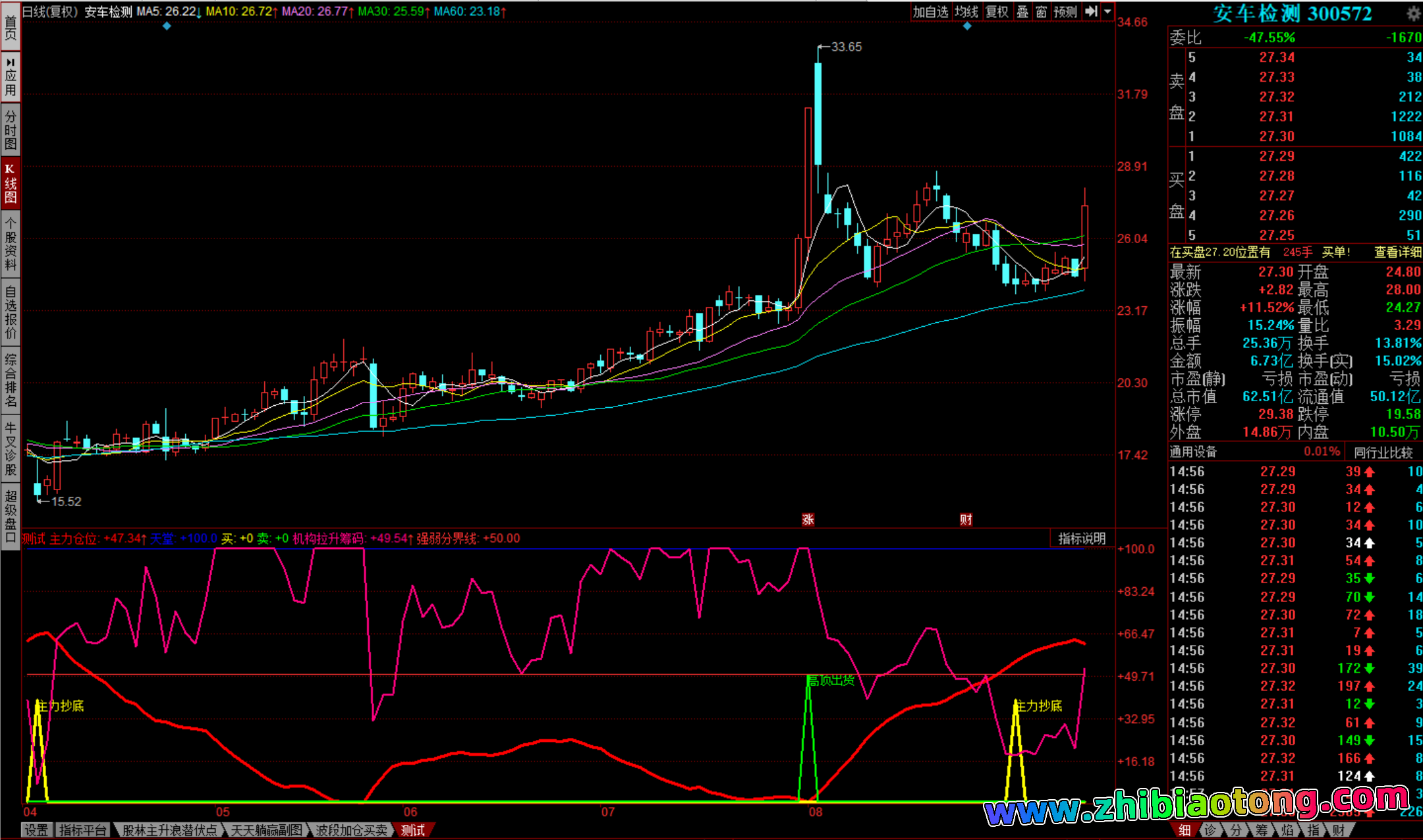Open 通用设备 sector dropdown

pos(1193,452)
